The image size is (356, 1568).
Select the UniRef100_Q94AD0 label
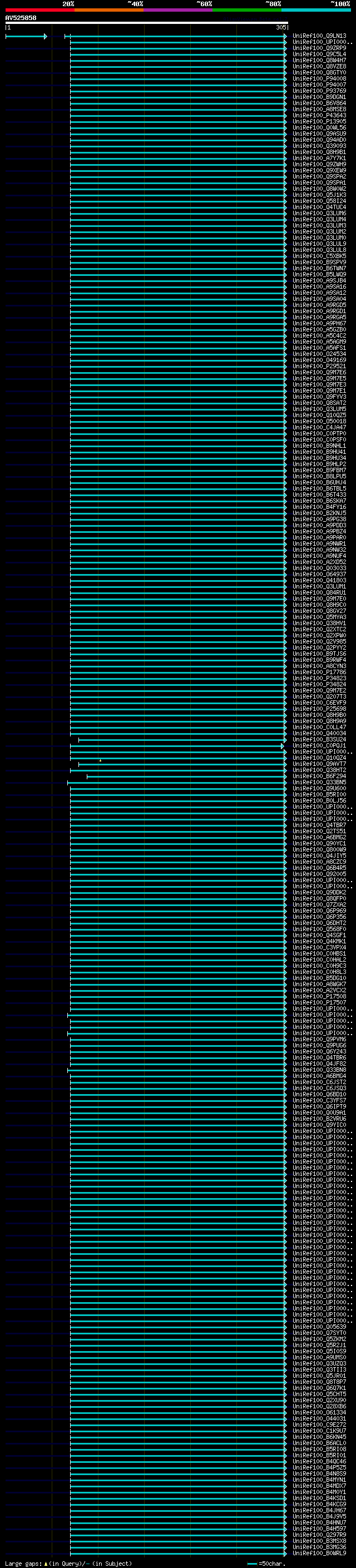319,140
